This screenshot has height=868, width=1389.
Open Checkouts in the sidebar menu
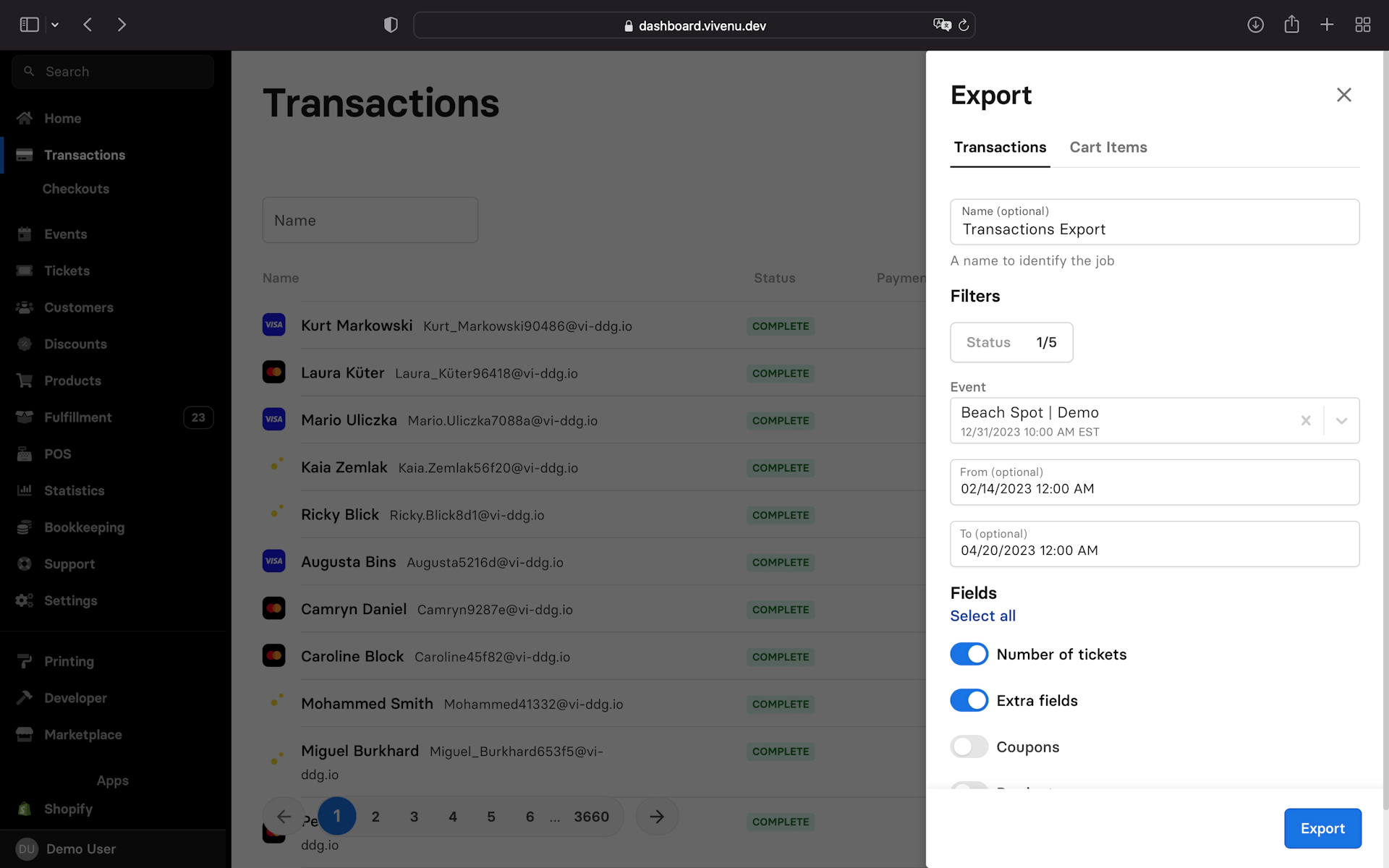[x=76, y=189]
